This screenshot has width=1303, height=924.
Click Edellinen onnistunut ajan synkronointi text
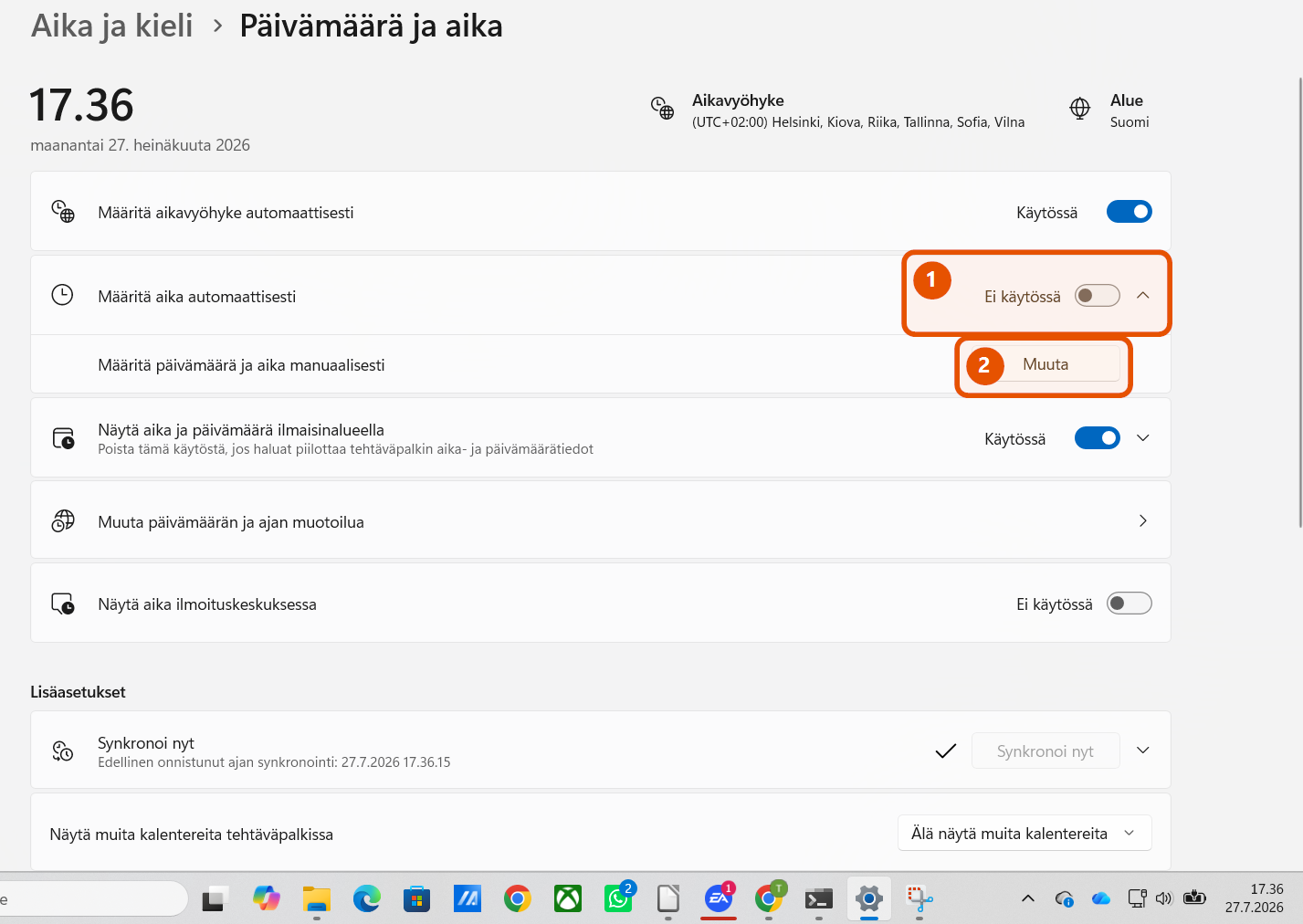coord(274,762)
